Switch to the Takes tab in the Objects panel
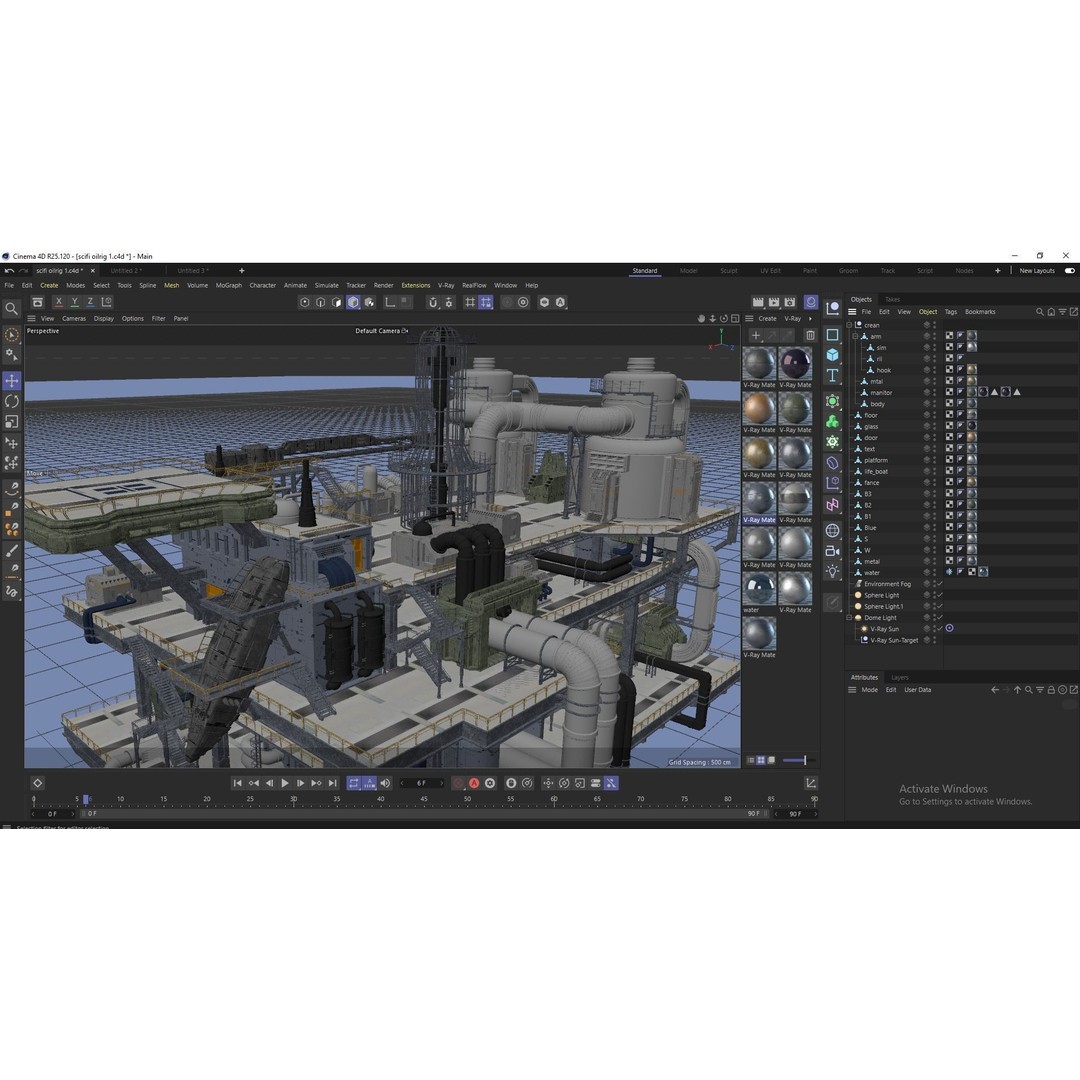 [x=891, y=299]
